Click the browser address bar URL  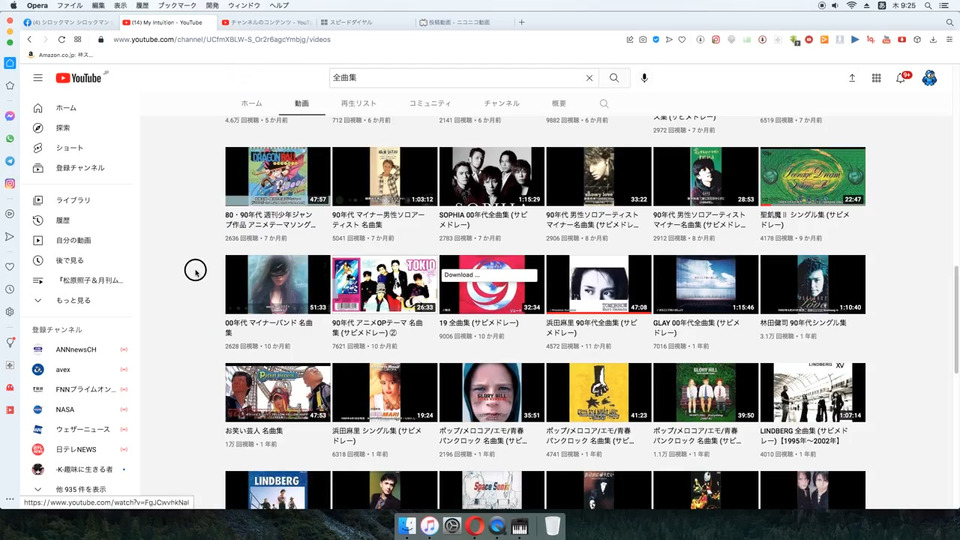tap(222, 39)
